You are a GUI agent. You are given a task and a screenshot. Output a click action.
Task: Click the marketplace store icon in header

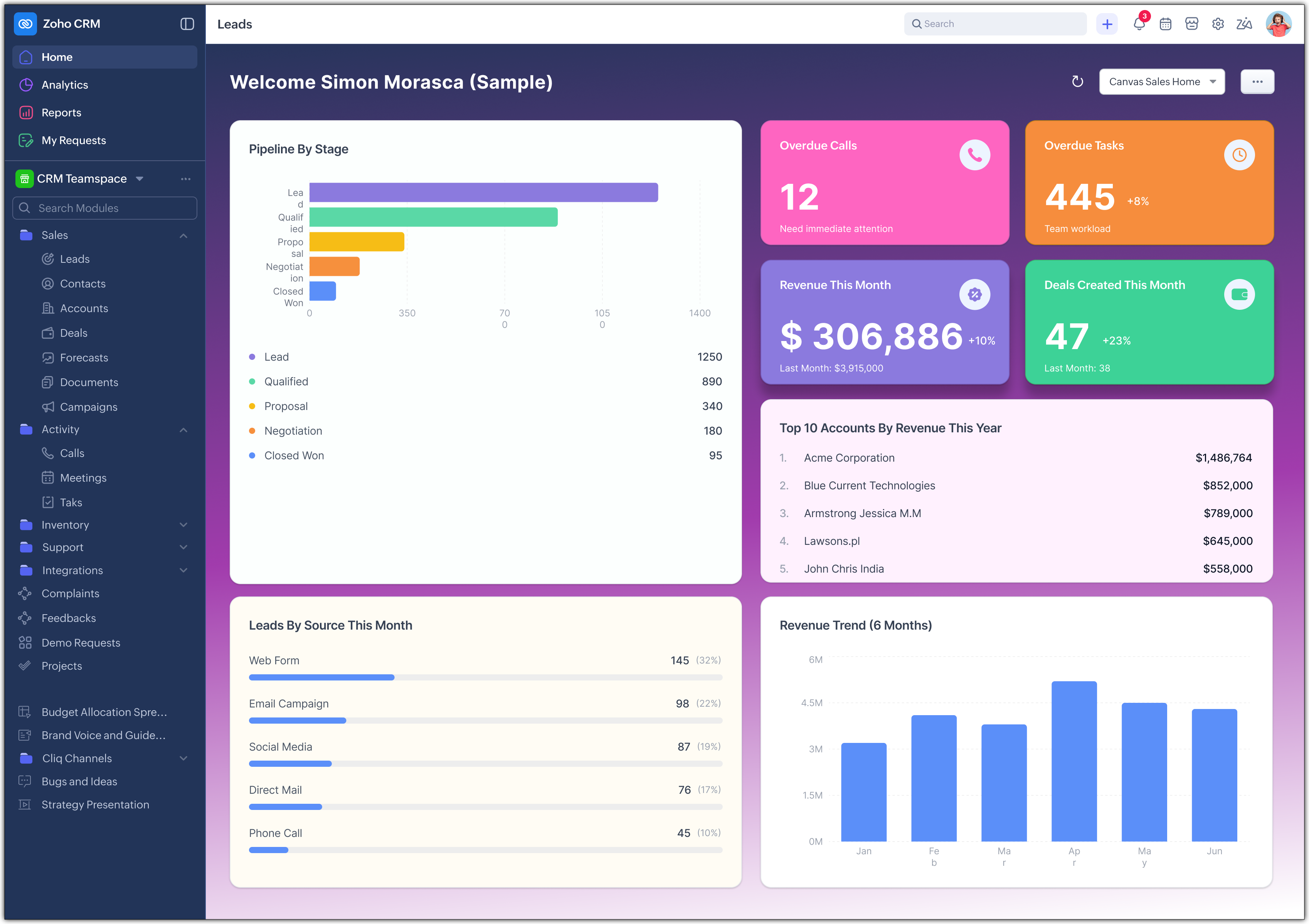[x=1191, y=24]
